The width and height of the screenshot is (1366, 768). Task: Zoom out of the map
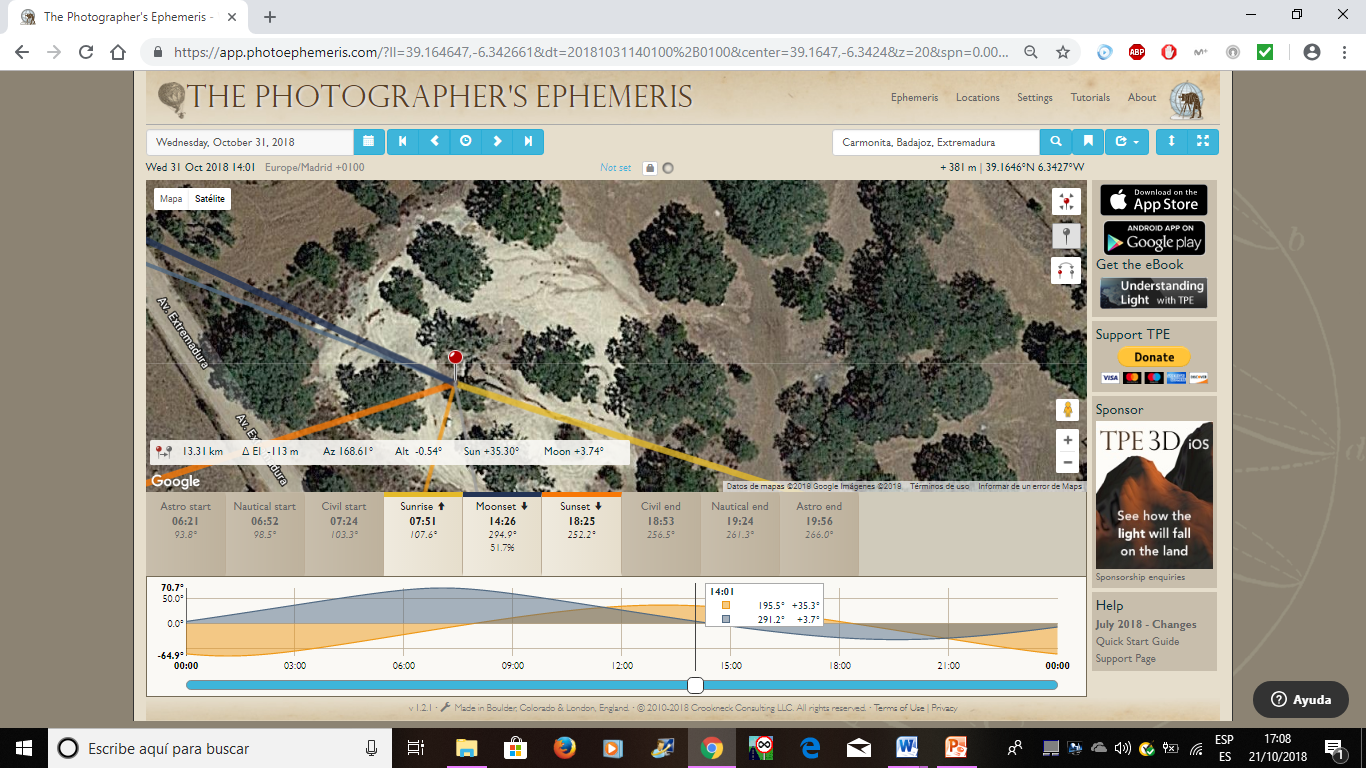click(x=1068, y=462)
